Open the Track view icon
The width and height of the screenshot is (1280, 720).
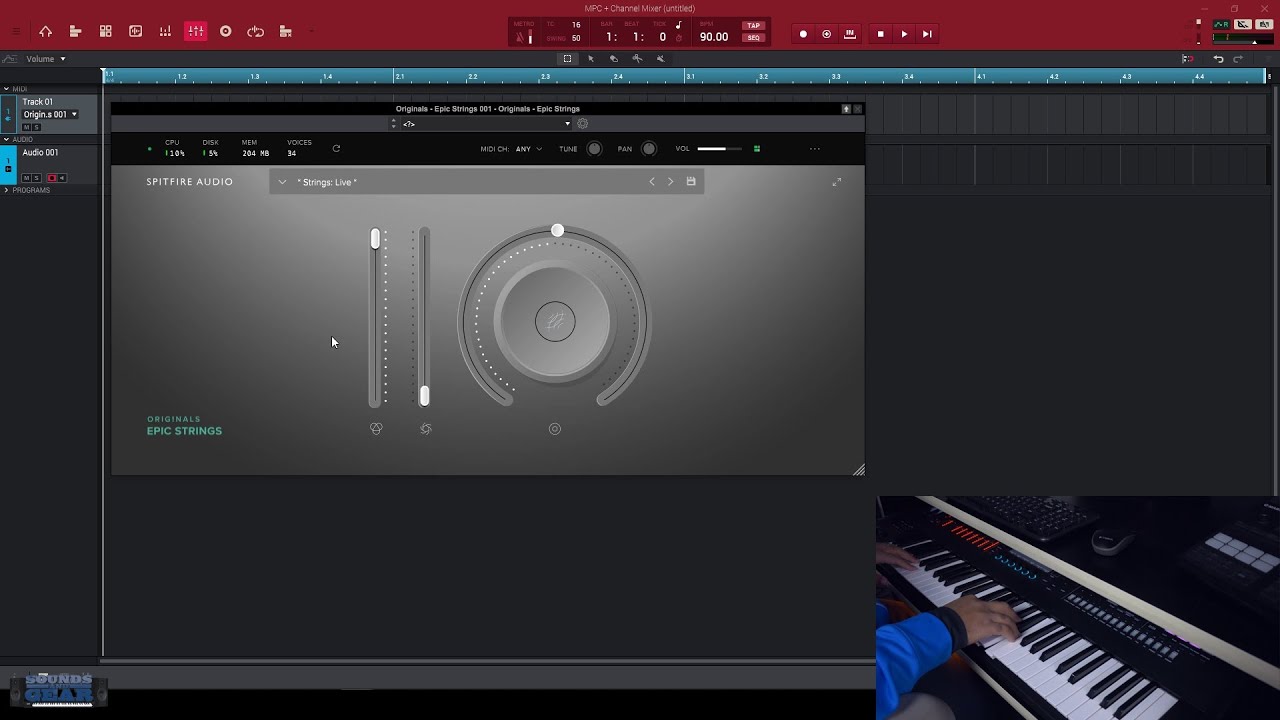75,32
